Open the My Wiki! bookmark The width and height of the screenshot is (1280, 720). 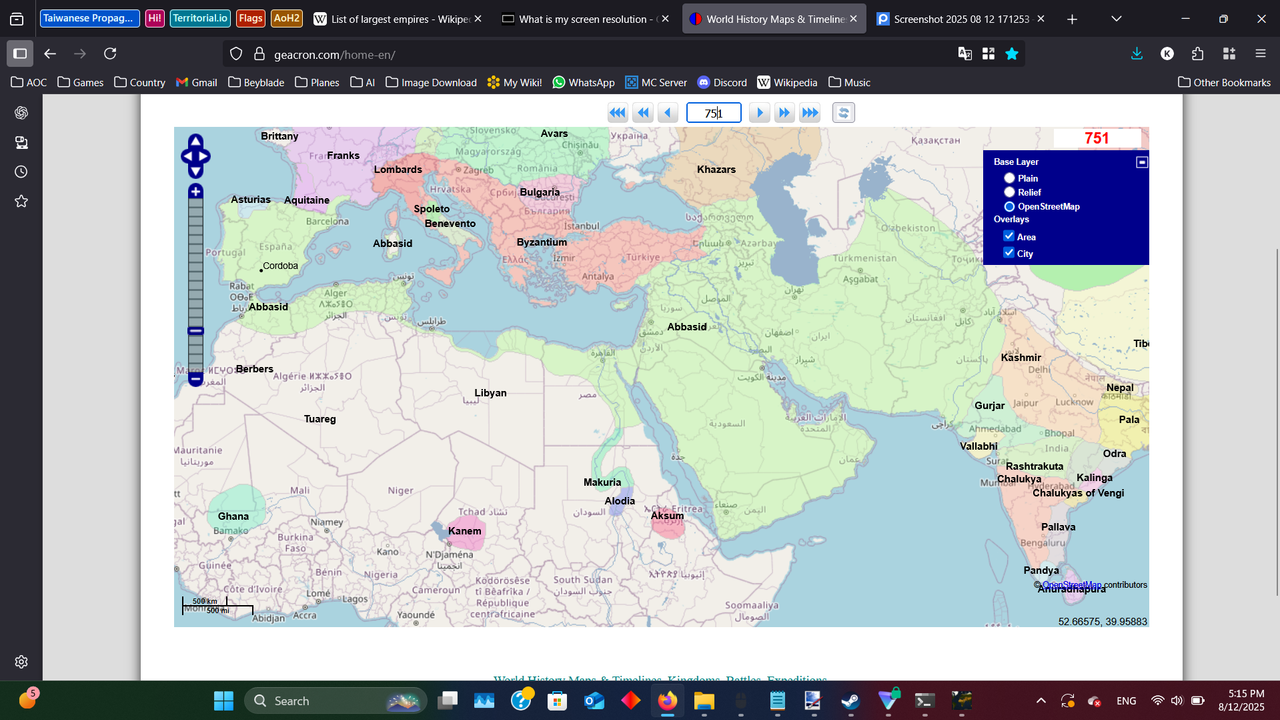[x=514, y=82]
